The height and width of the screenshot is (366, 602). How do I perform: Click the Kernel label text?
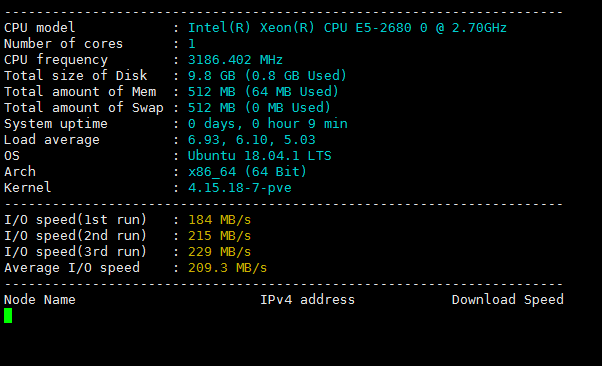tap(27, 188)
